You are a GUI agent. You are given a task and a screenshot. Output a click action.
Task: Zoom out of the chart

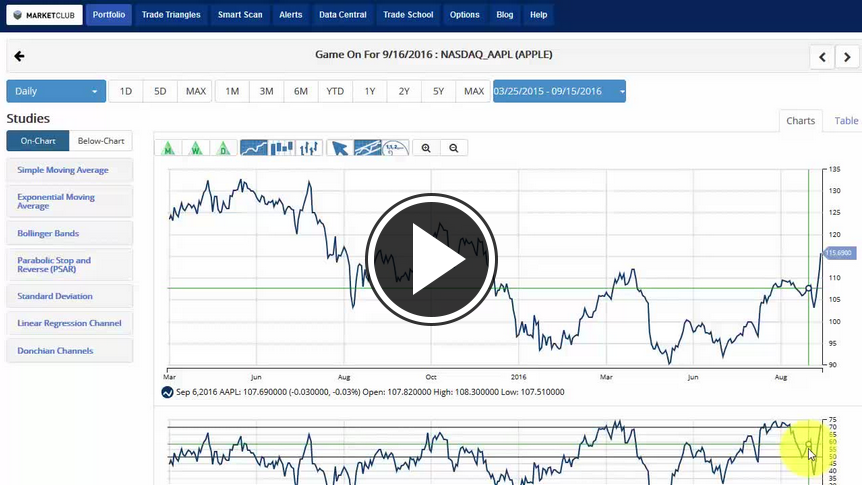click(x=454, y=147)
